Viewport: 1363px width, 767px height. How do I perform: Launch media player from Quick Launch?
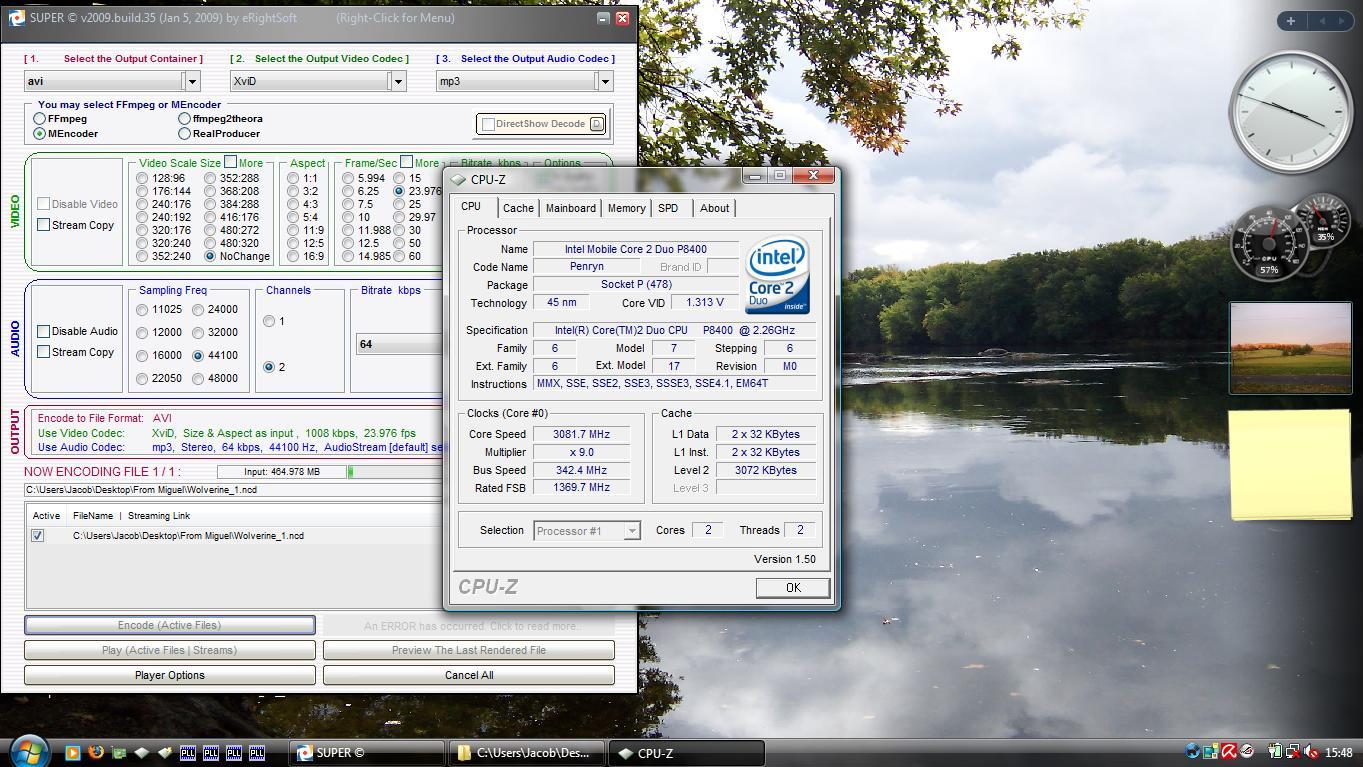point(72,752)
